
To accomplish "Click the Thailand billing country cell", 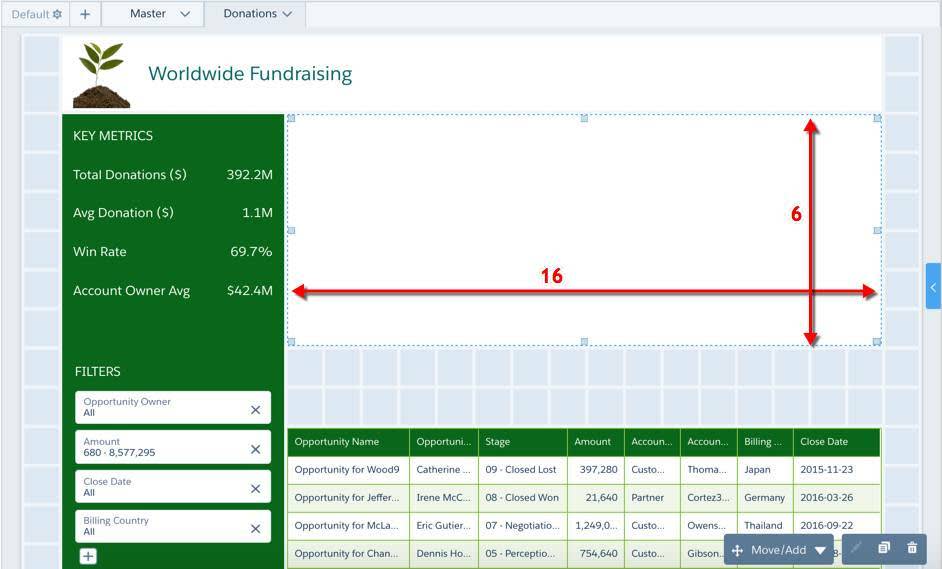I will 765,526.
